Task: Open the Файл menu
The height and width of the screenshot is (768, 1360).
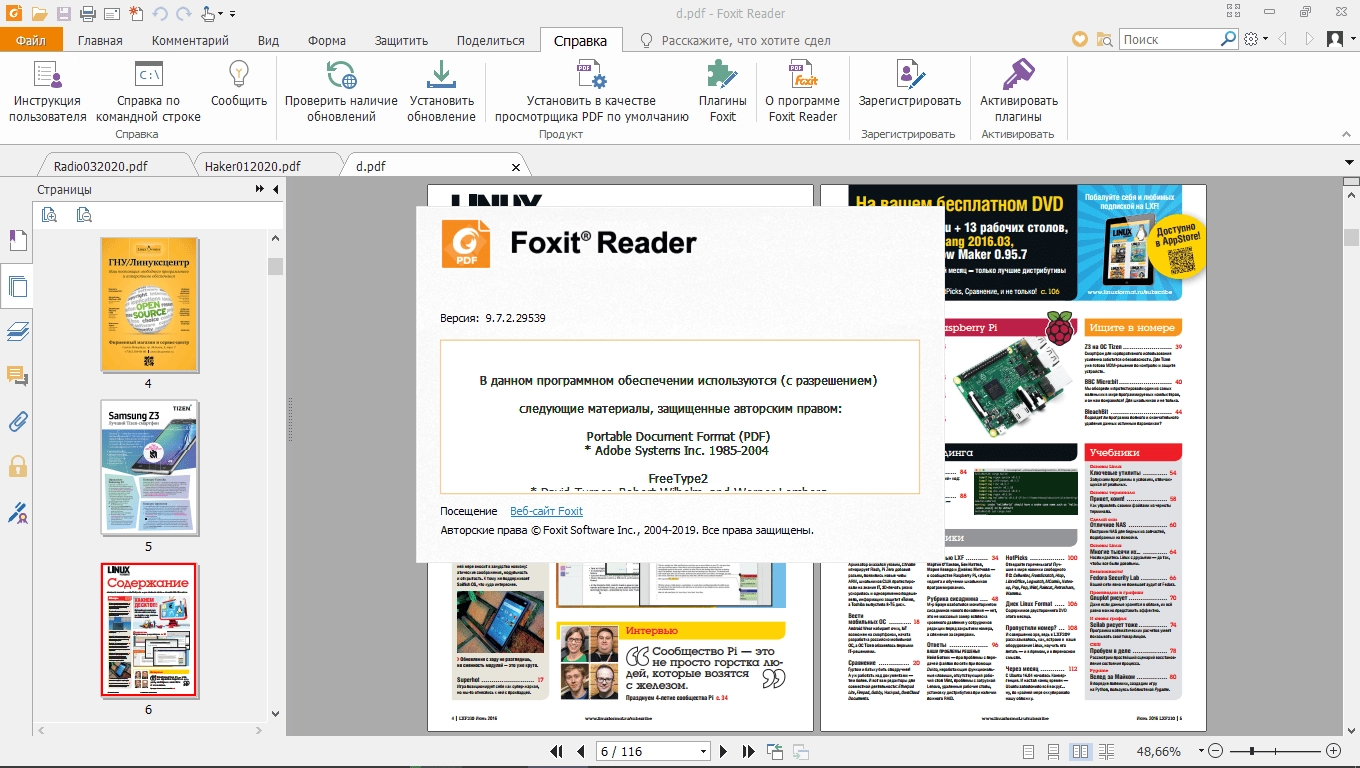Action: [x=31, y=40]
